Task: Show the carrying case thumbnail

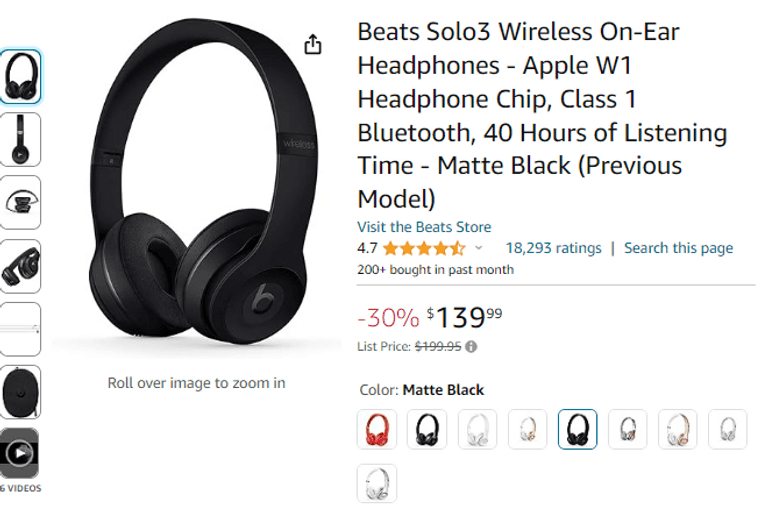Action: tap(20, 391)
